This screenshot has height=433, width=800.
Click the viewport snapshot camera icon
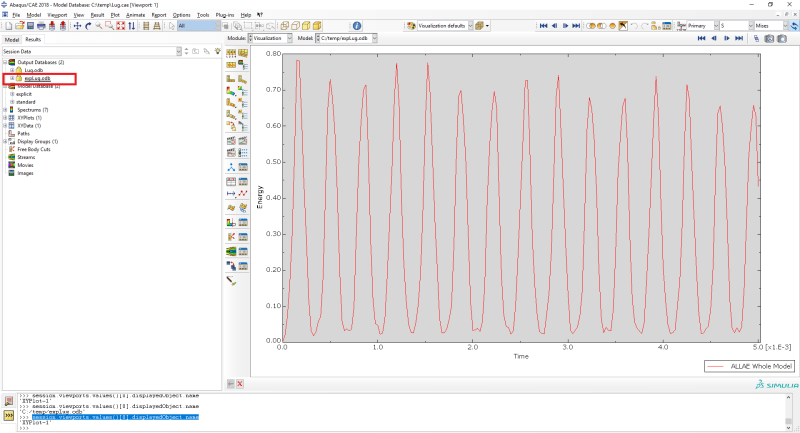pyautogui.click(x=769, y=39)
